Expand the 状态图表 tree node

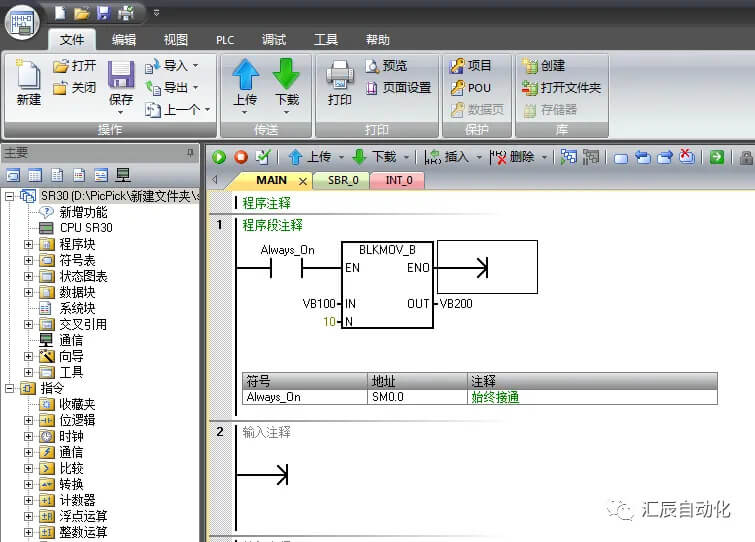tap(28, 276)
